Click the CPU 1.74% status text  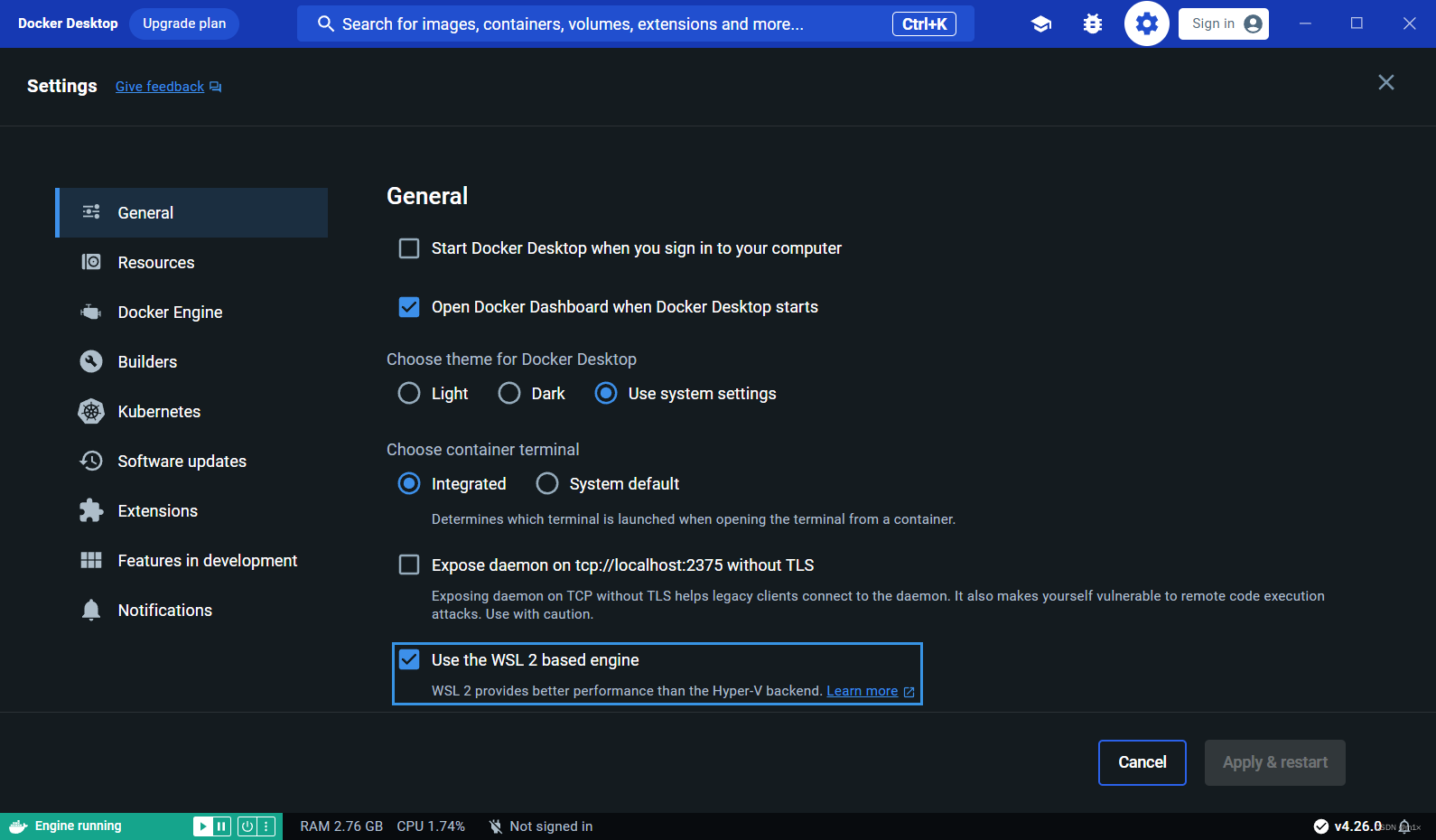click(x=431, y=826)
